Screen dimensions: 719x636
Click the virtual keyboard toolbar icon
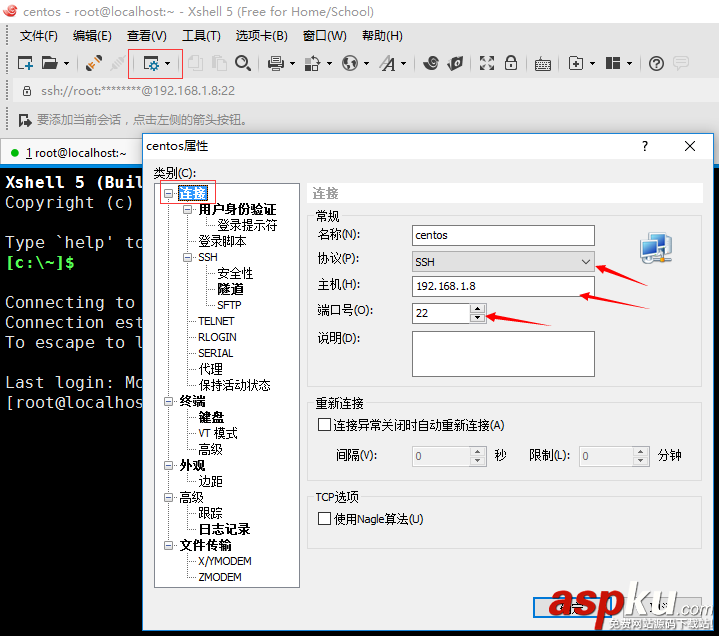[543, 64]
